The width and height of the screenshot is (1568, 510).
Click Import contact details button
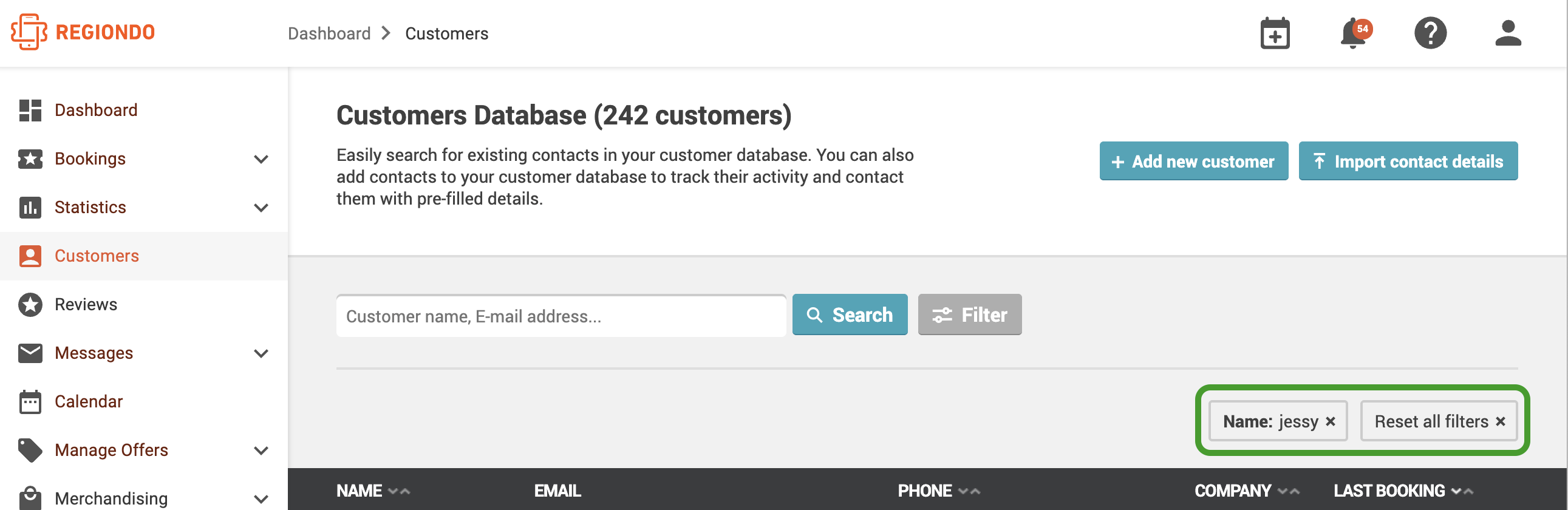pyautogui.click(x=1408, y=161)
